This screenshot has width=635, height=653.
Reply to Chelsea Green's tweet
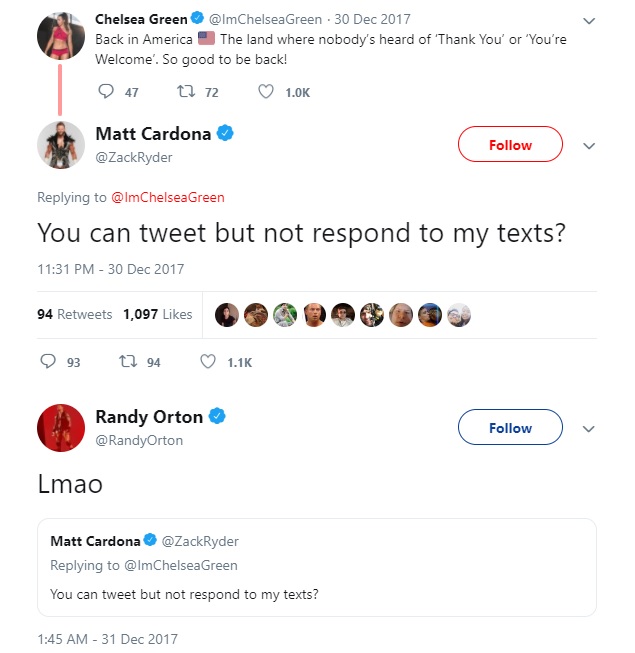click(x=106, y=92)
